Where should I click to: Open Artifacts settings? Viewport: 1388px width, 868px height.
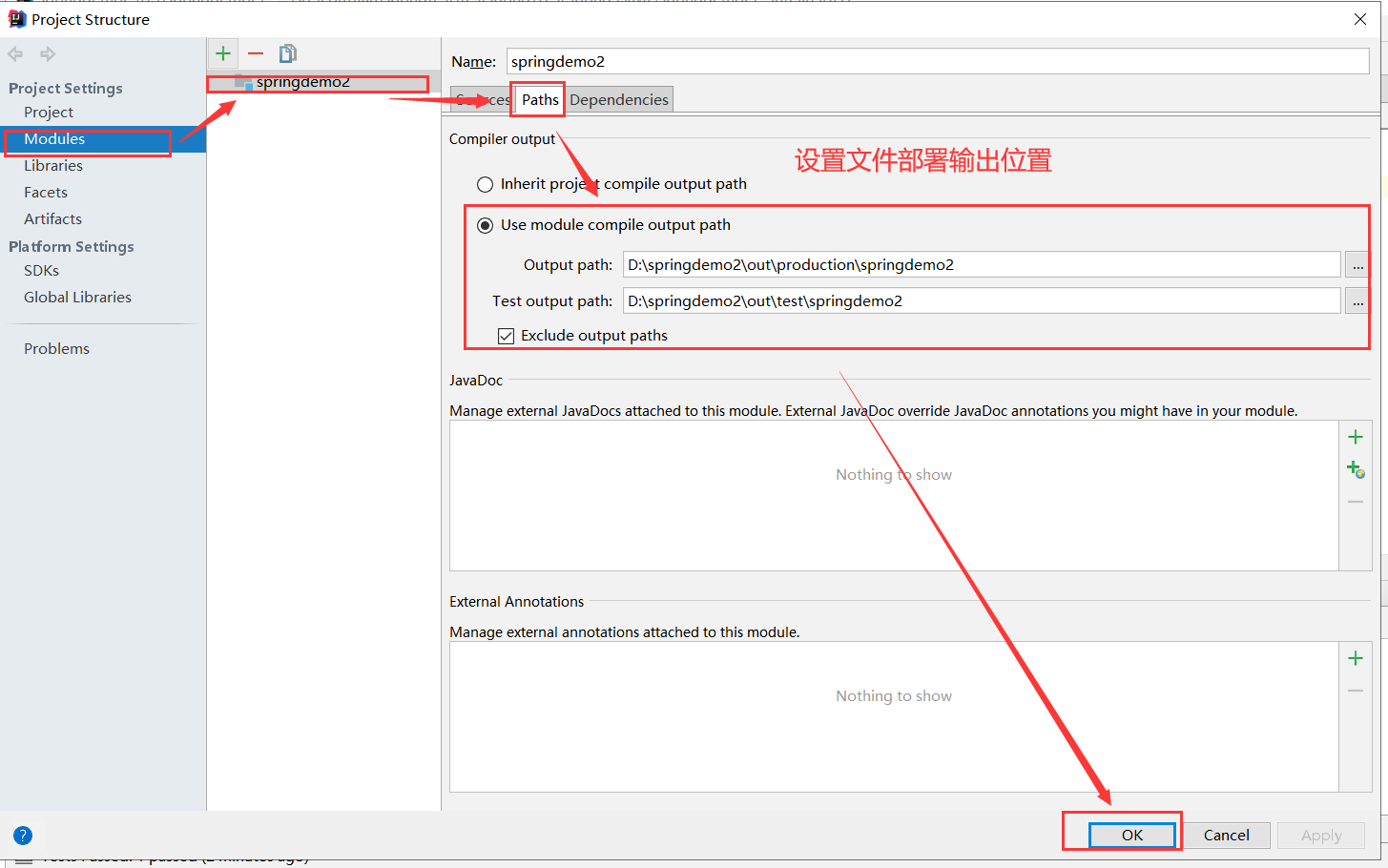53,218
